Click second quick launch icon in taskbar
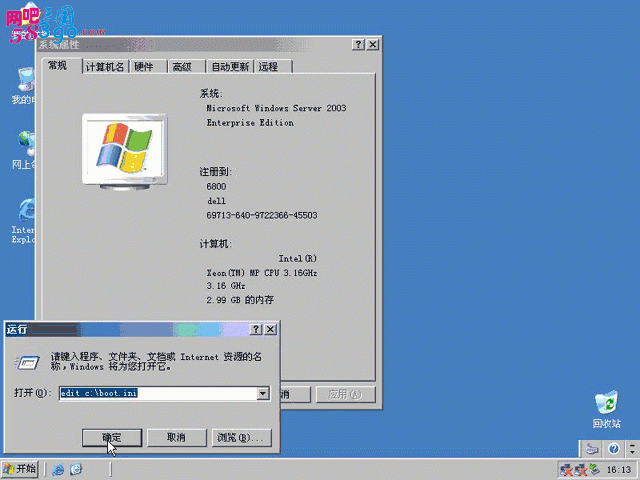 point(76,469)
